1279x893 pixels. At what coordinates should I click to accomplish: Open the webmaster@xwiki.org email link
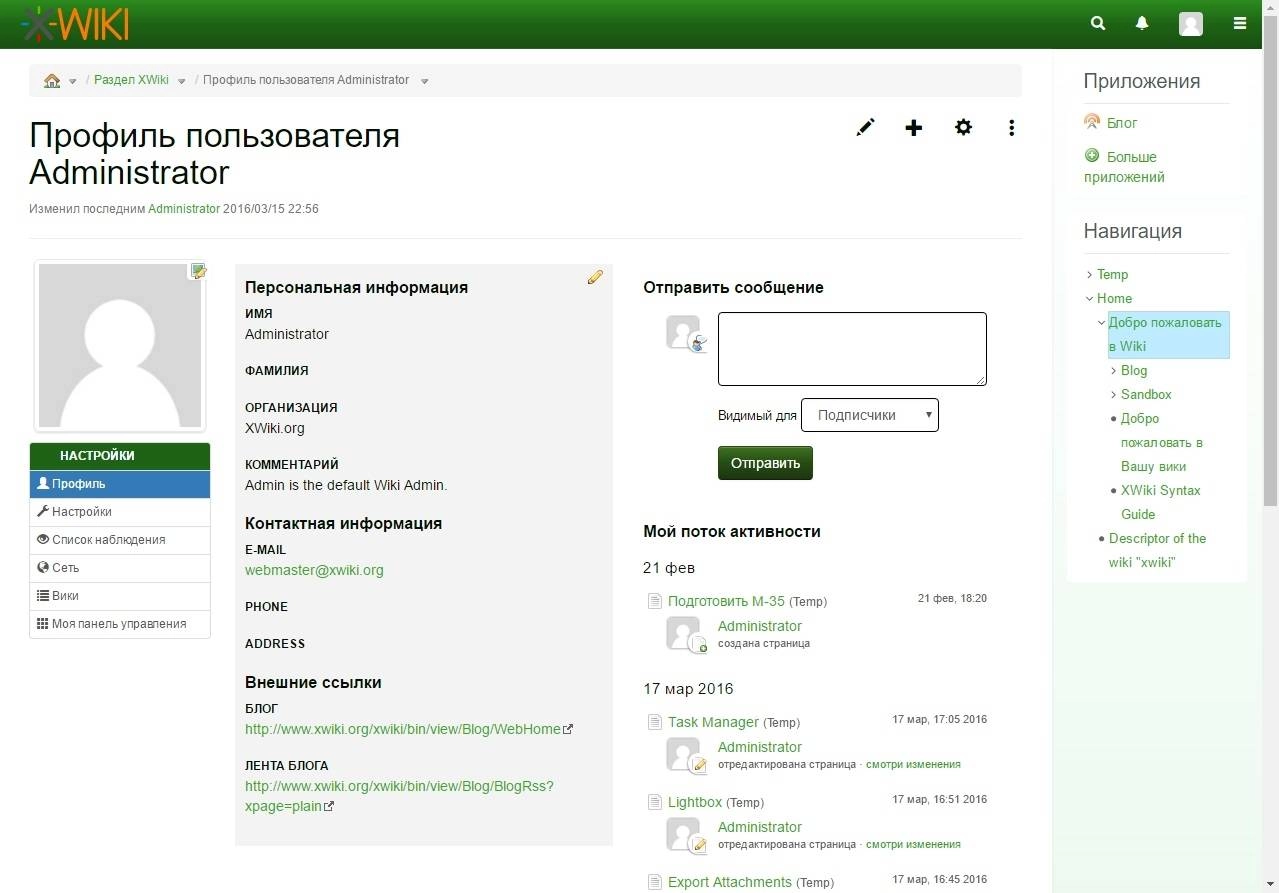point(314,570)
